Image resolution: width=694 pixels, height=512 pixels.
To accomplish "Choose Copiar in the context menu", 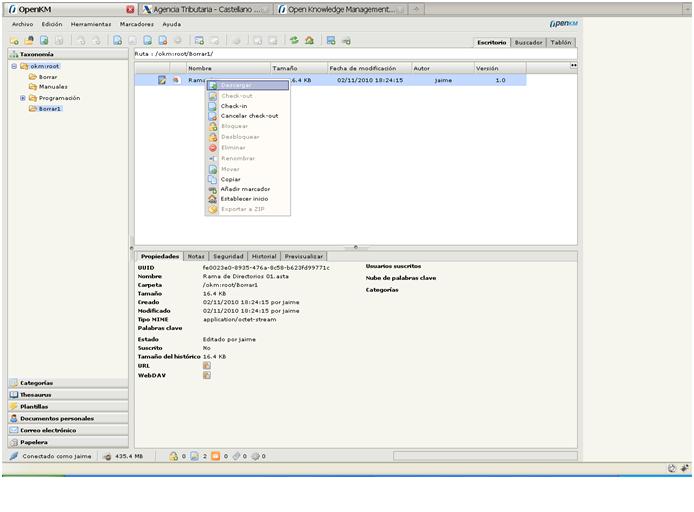I will pos(248,179).
